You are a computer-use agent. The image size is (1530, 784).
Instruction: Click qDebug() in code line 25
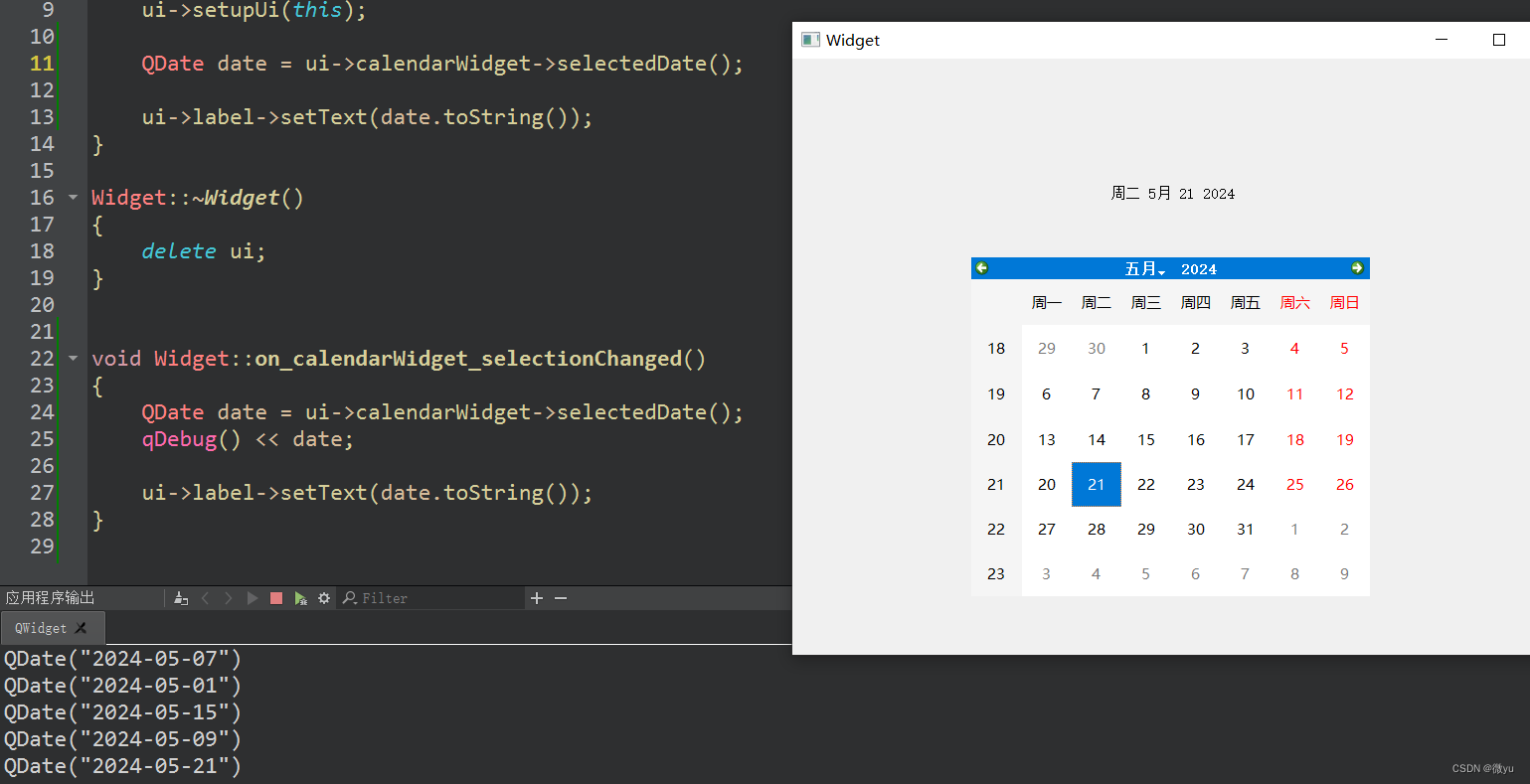191,439
